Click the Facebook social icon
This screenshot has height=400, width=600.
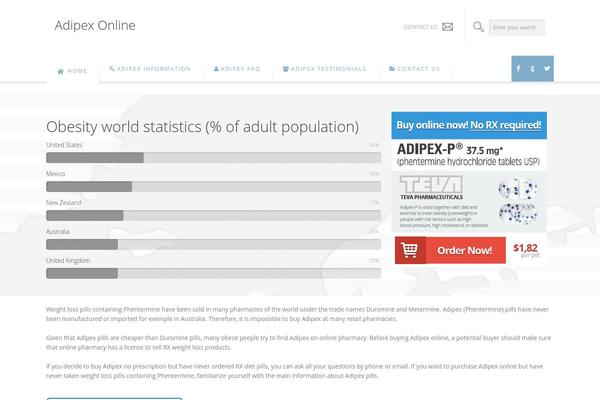click(518, 69)
